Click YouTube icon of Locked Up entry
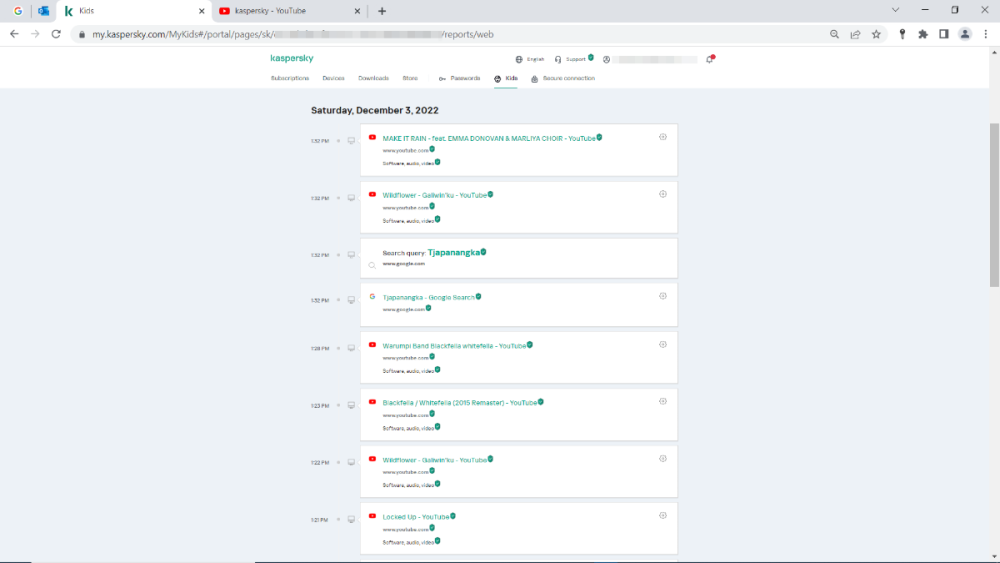The width and height of the screenshot is (1000, 563). tap(372, 516)
